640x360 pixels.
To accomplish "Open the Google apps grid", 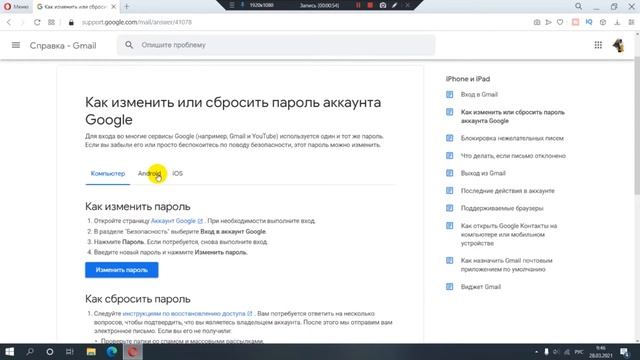I will (x=598, y=45).
